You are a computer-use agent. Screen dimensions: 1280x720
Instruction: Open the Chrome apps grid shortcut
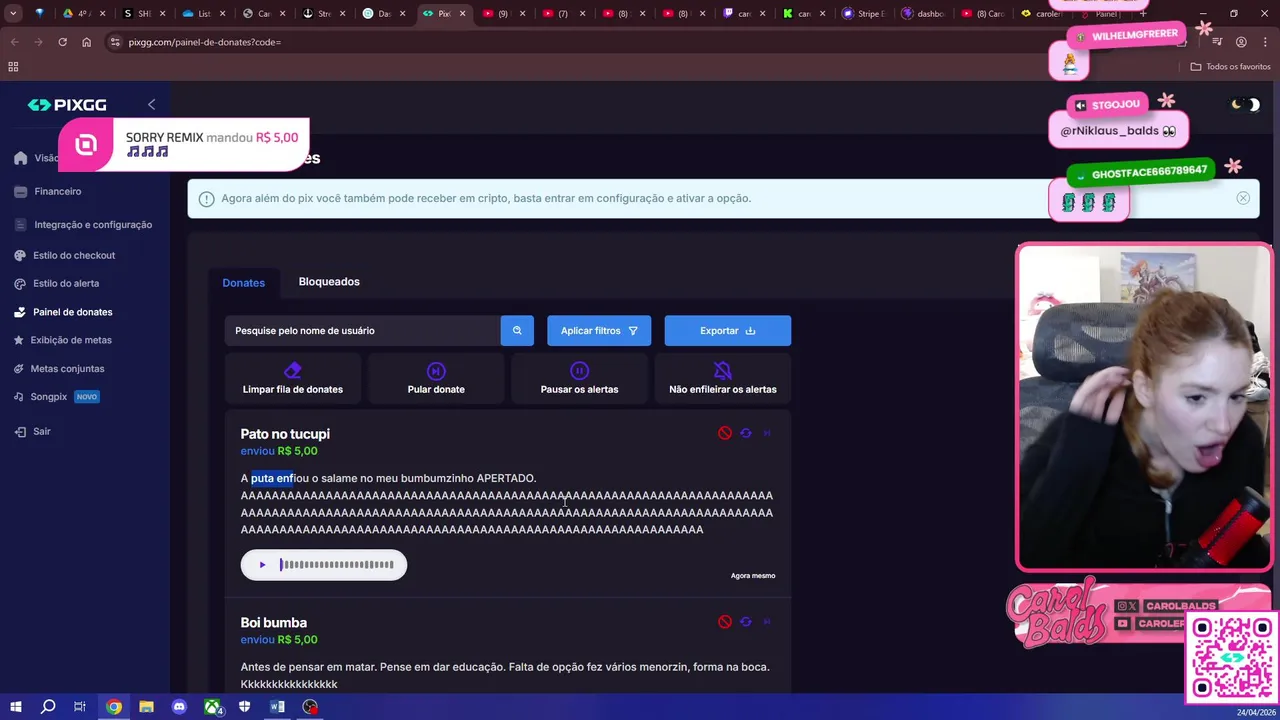coord(13,67)
